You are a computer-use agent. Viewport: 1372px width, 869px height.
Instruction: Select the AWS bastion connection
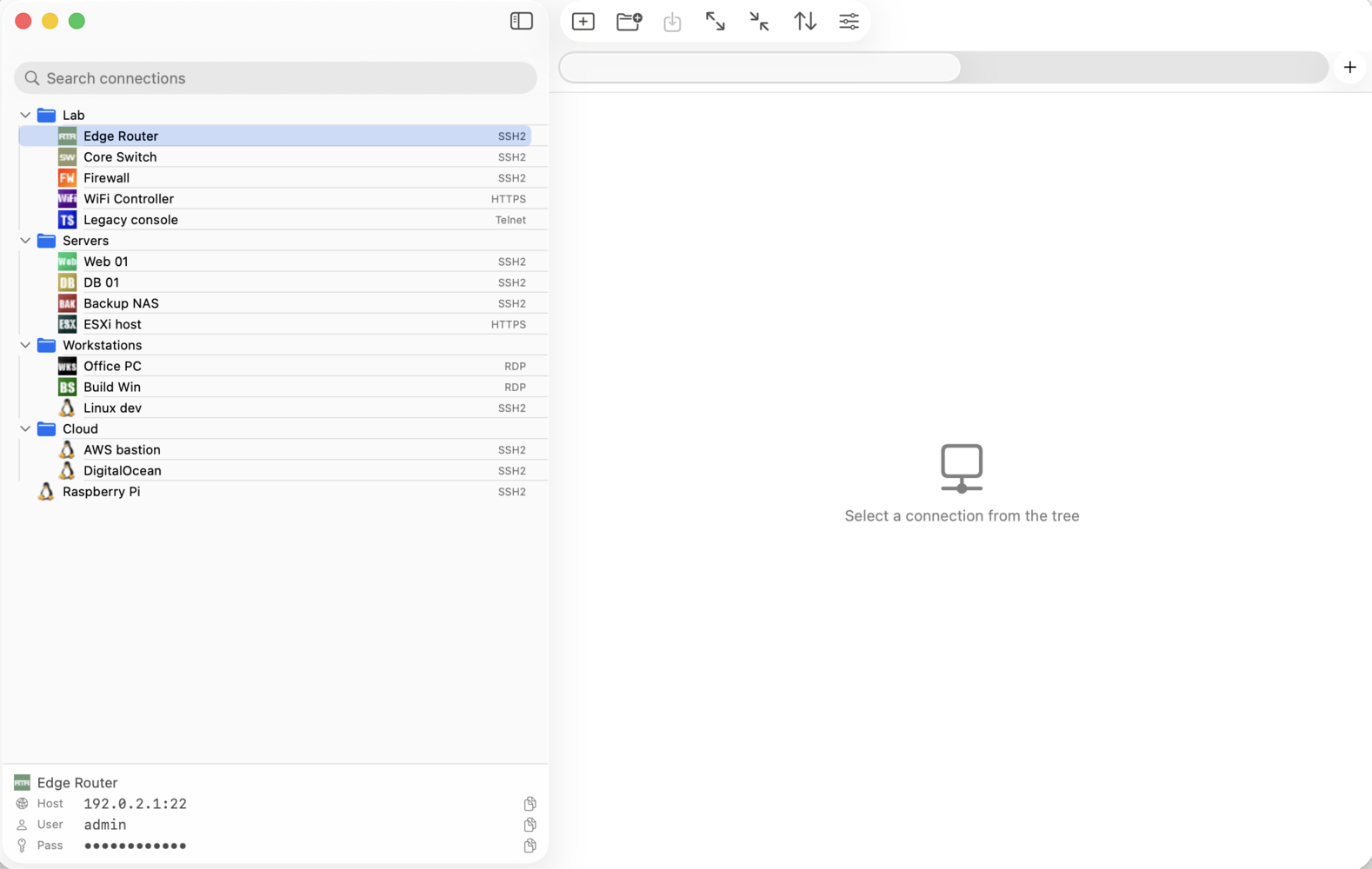[275, 449]
